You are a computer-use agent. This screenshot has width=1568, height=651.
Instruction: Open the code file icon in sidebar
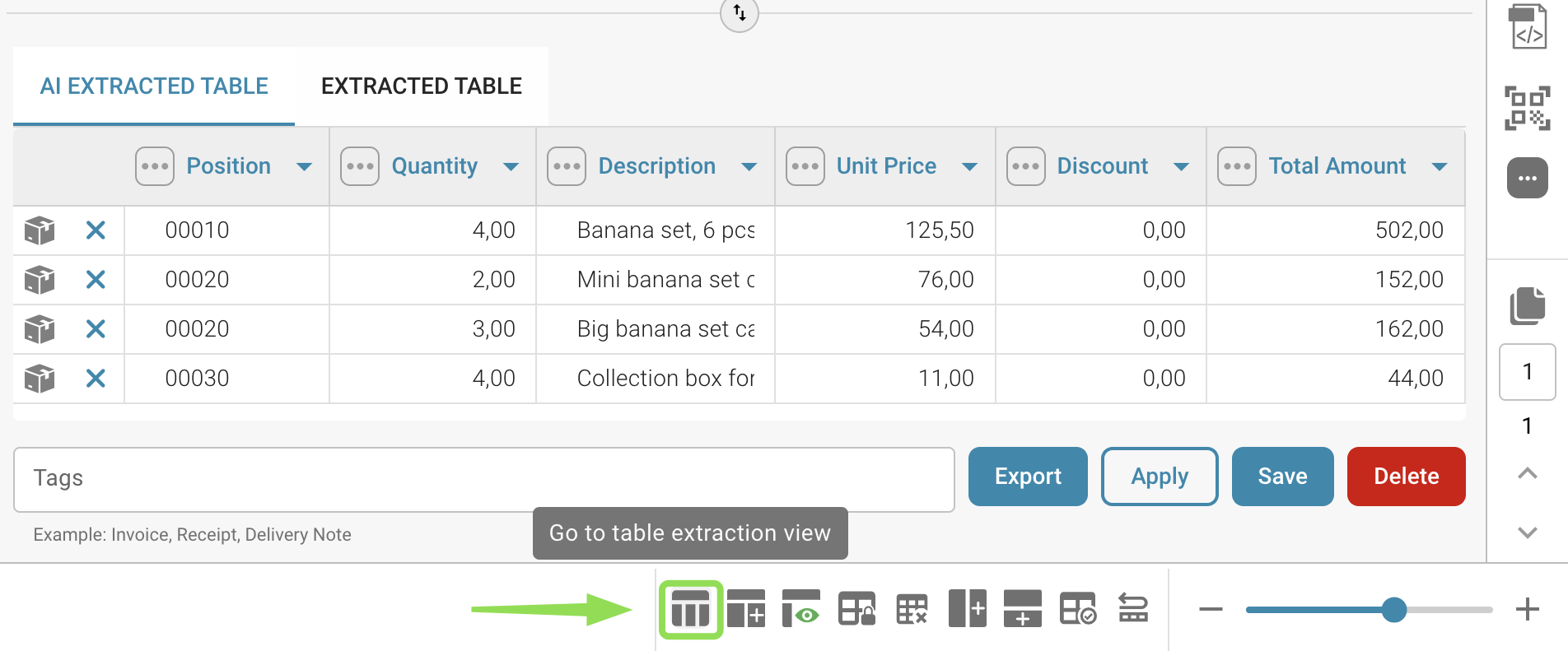pos(1527,27)
